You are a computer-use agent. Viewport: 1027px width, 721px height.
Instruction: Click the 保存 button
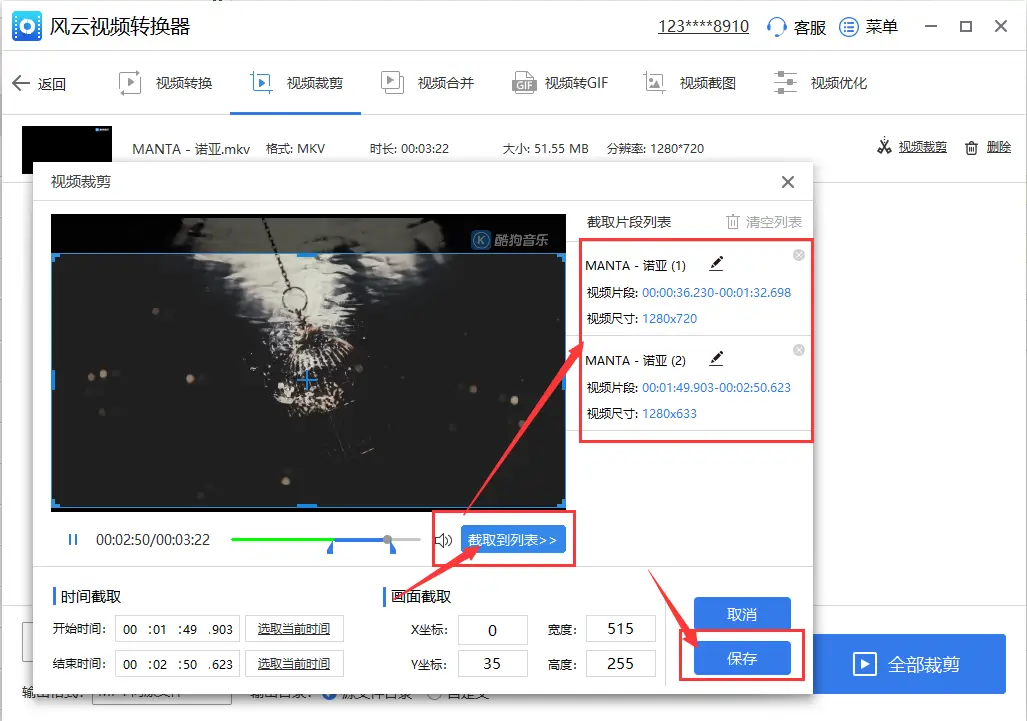(x=742, y=658)
